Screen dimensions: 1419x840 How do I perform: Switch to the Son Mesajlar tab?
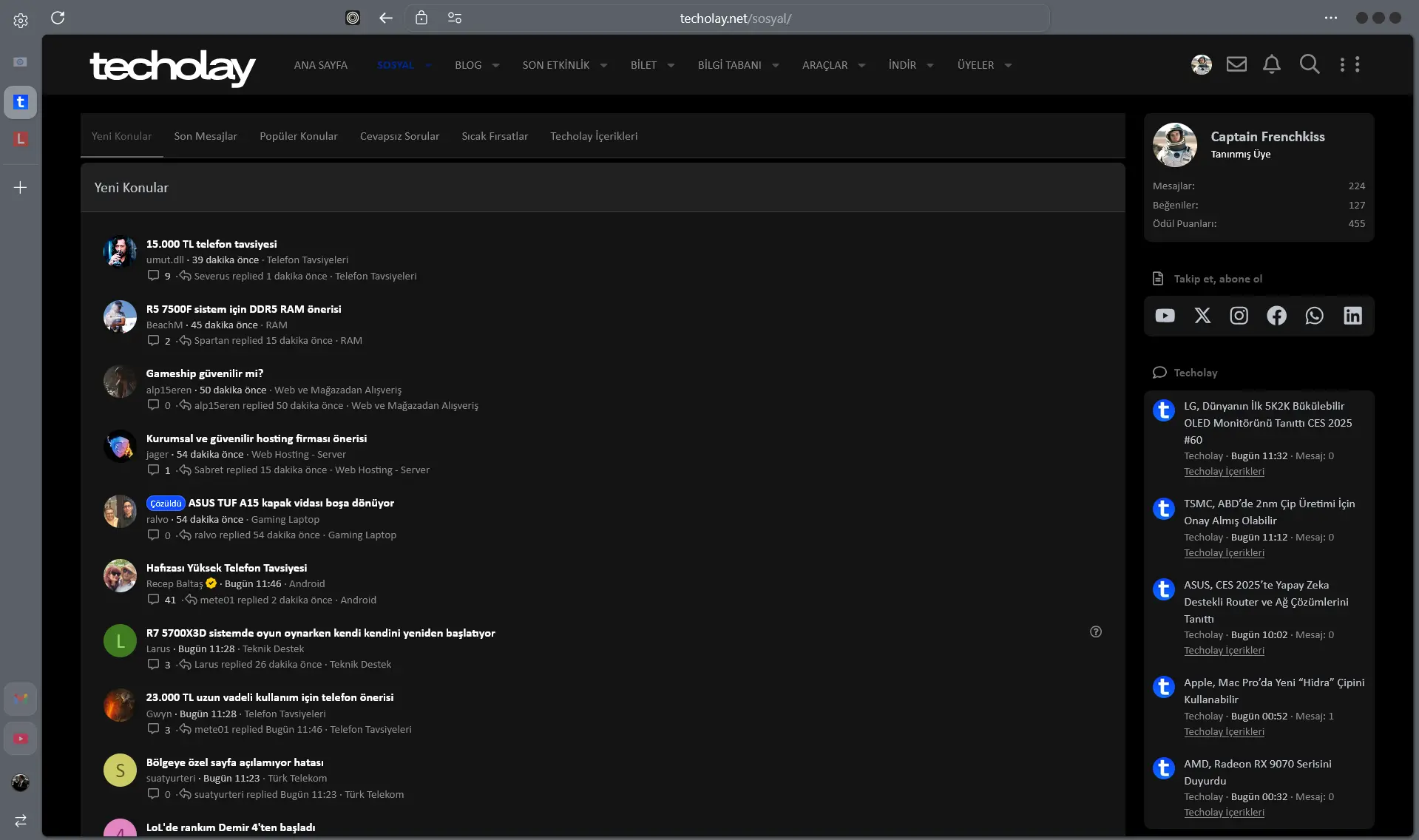[206, 136]
